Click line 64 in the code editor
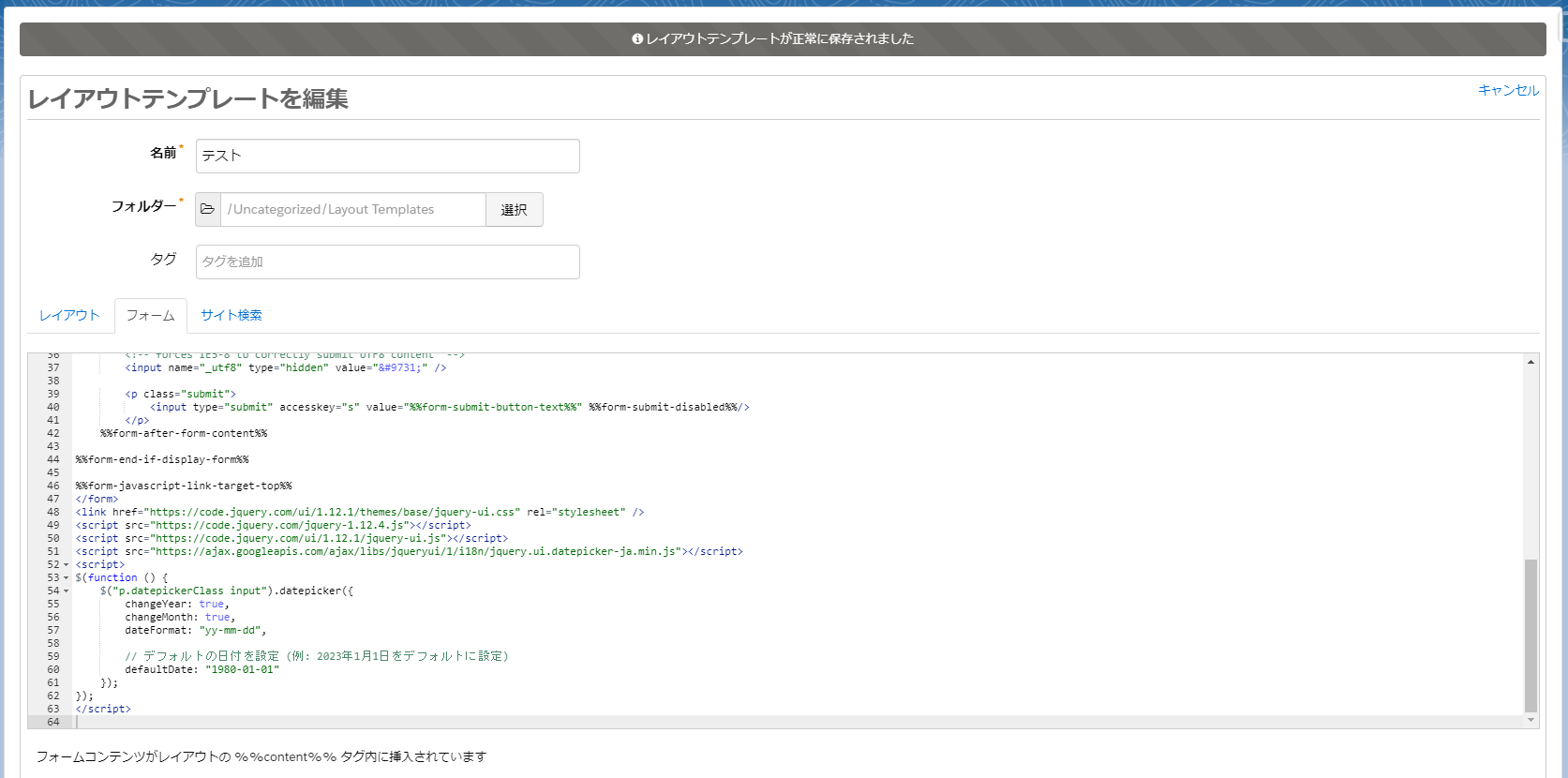1568x778 pixels. pos(799,722)
